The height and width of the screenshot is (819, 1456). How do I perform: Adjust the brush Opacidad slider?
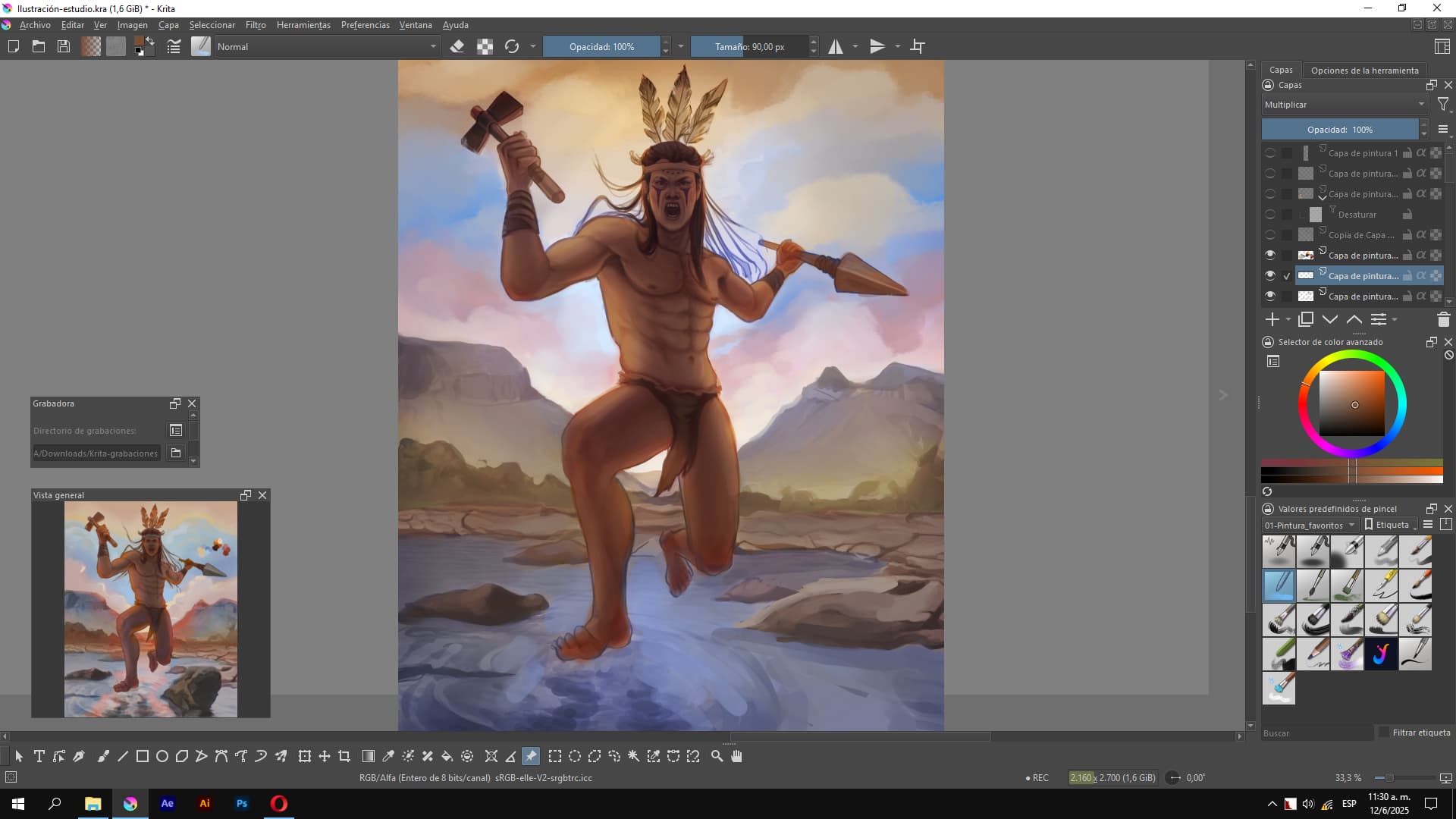(x=601, y=46)
